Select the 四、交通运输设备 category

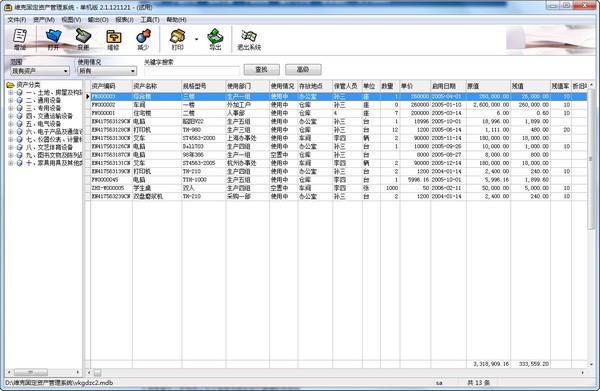(x=49, y=116)
